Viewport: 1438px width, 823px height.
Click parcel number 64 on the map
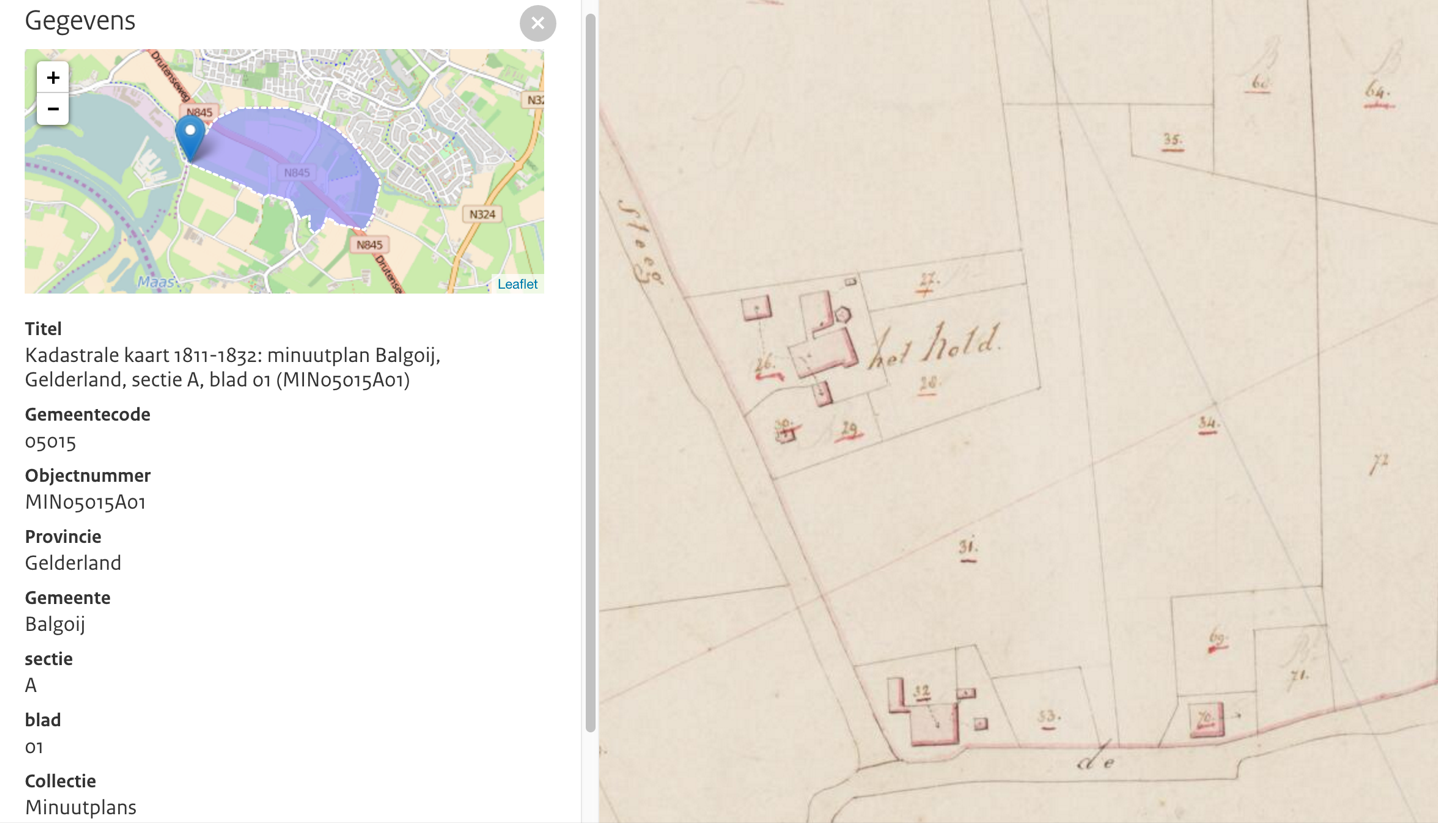pyautogui.click(x=1378, y=93)
